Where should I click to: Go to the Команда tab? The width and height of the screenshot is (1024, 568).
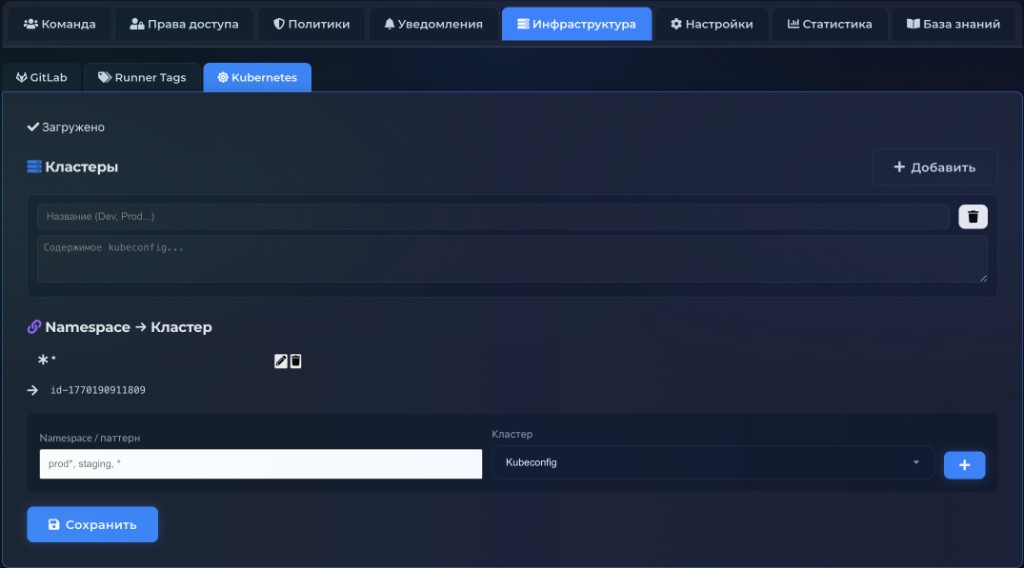(x=59, y=24)
